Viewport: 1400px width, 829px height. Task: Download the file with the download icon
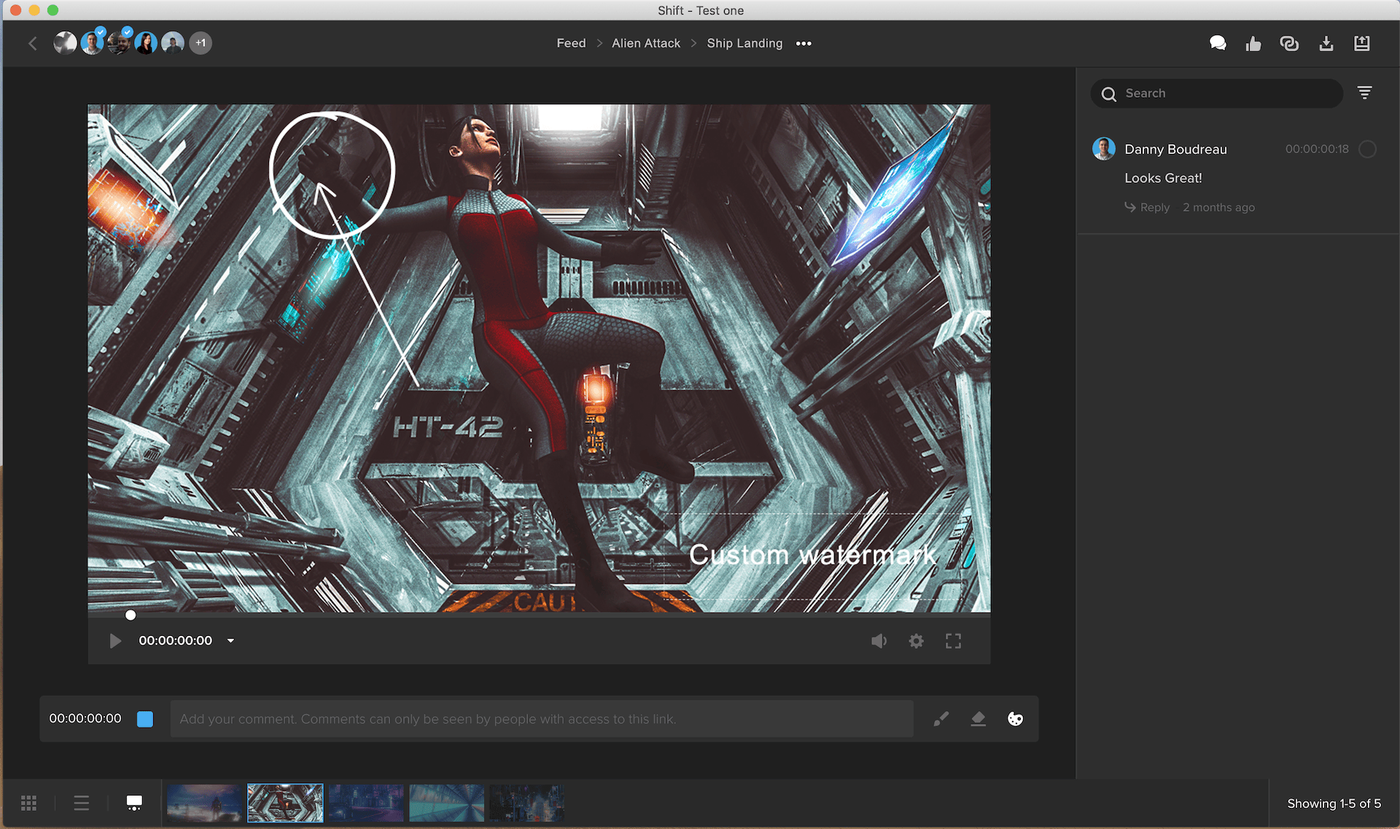(x=1326, y=43)
